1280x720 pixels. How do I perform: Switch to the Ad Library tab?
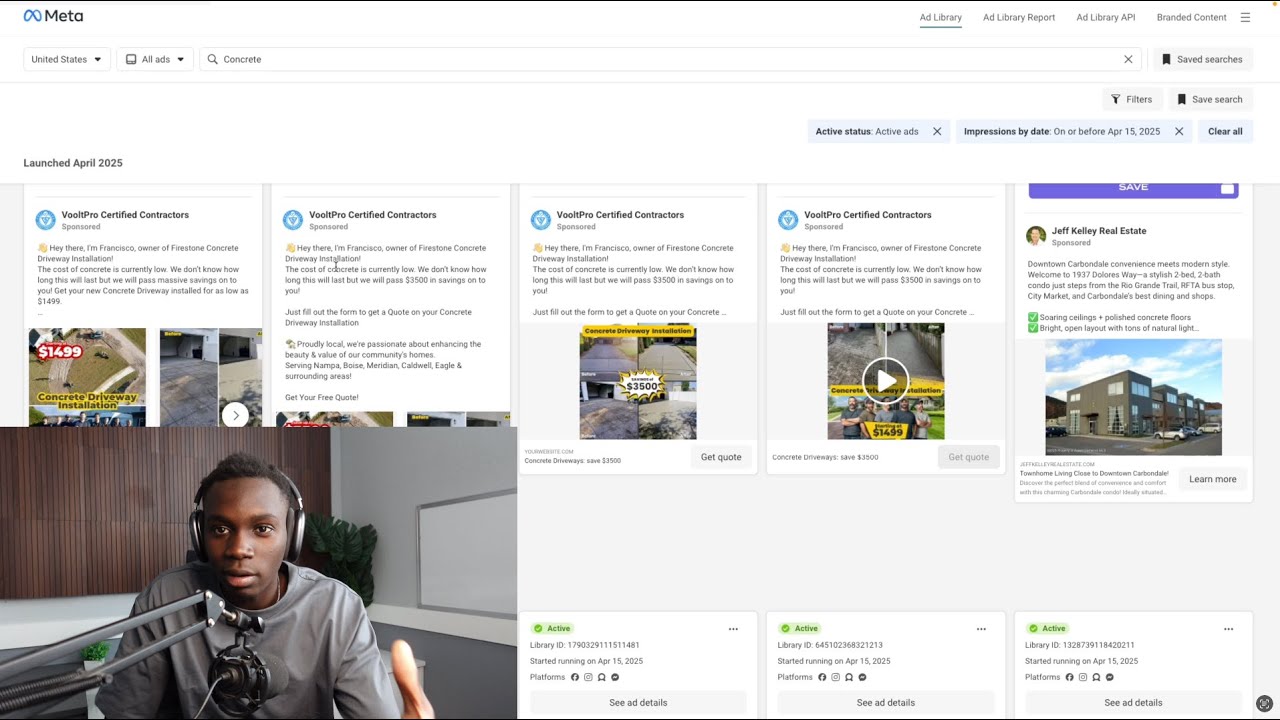(x=941, y=17)
